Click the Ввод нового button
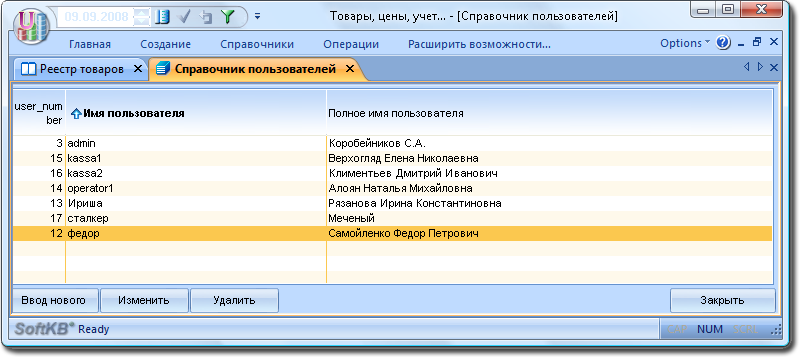The width and height of the screenshot is (800, 360). pos(54,300)
